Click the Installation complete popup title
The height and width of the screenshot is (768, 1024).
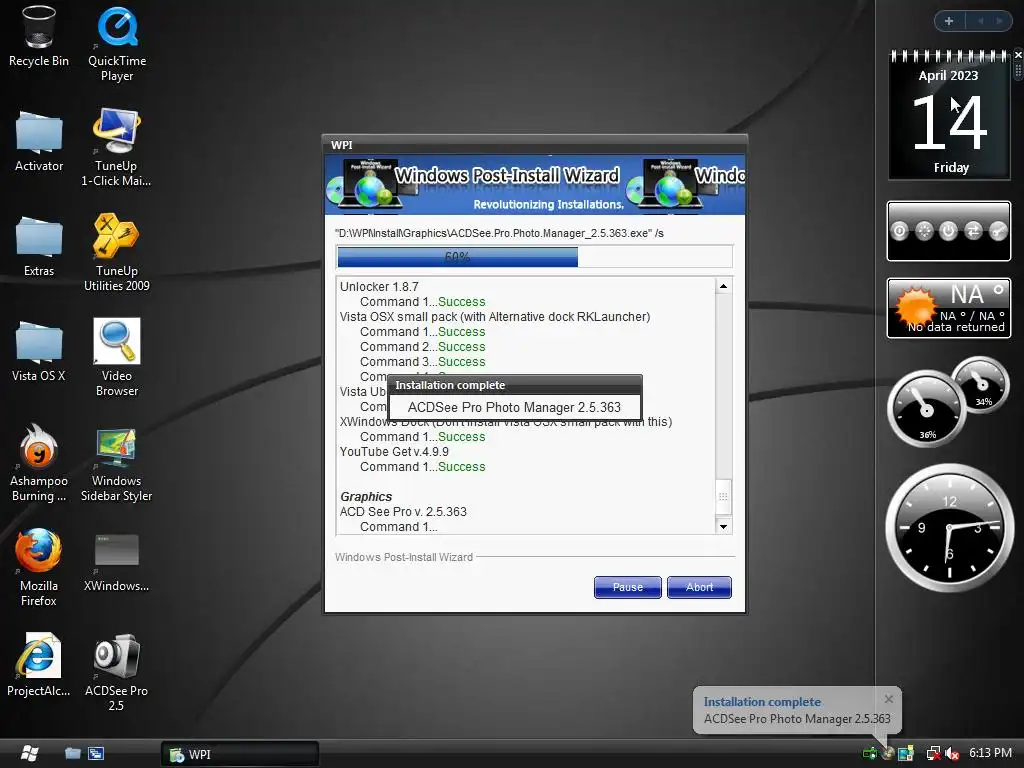[x=450, y=385]
